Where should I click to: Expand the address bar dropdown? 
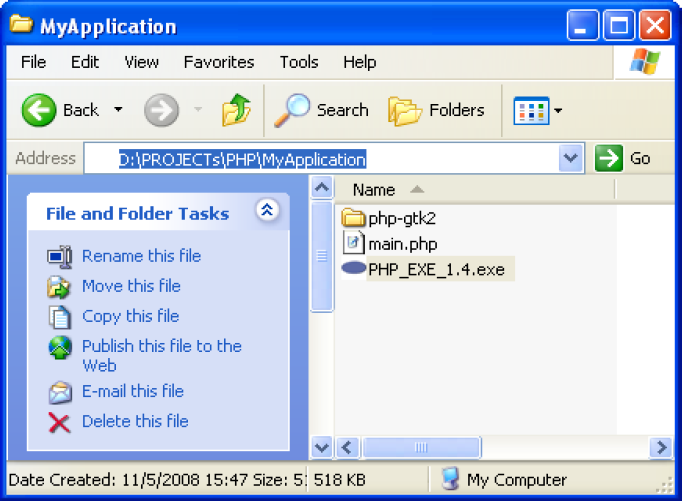click(571, 158)
